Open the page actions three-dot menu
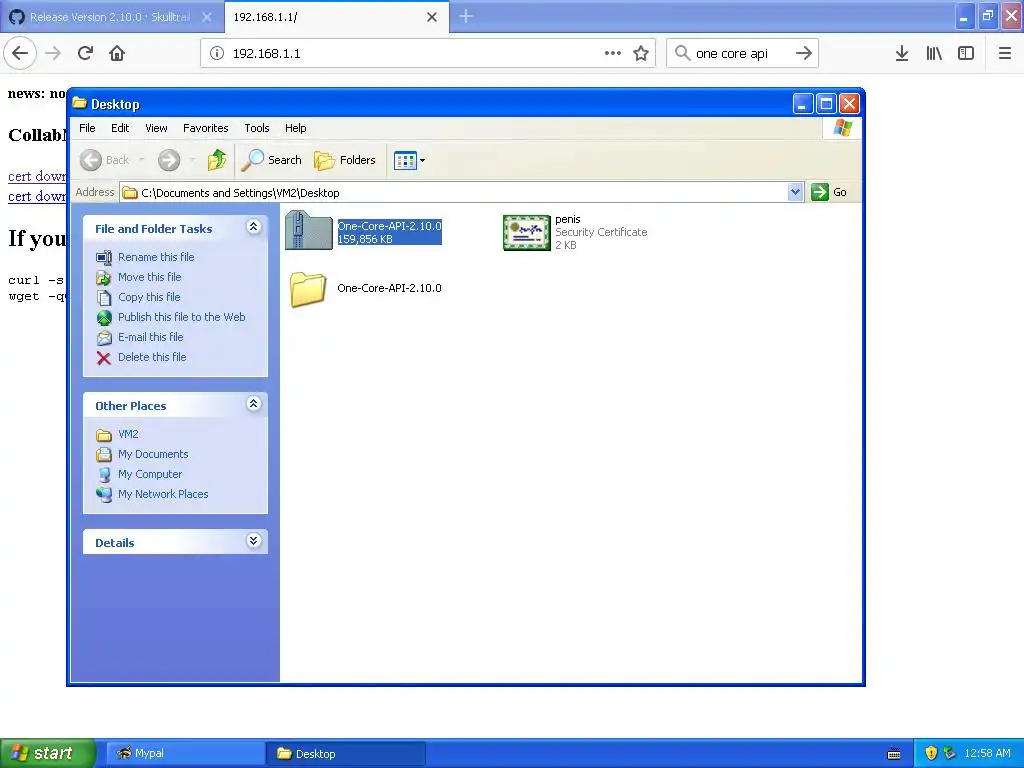This screenshot has width=1024, height=768. 613,54
